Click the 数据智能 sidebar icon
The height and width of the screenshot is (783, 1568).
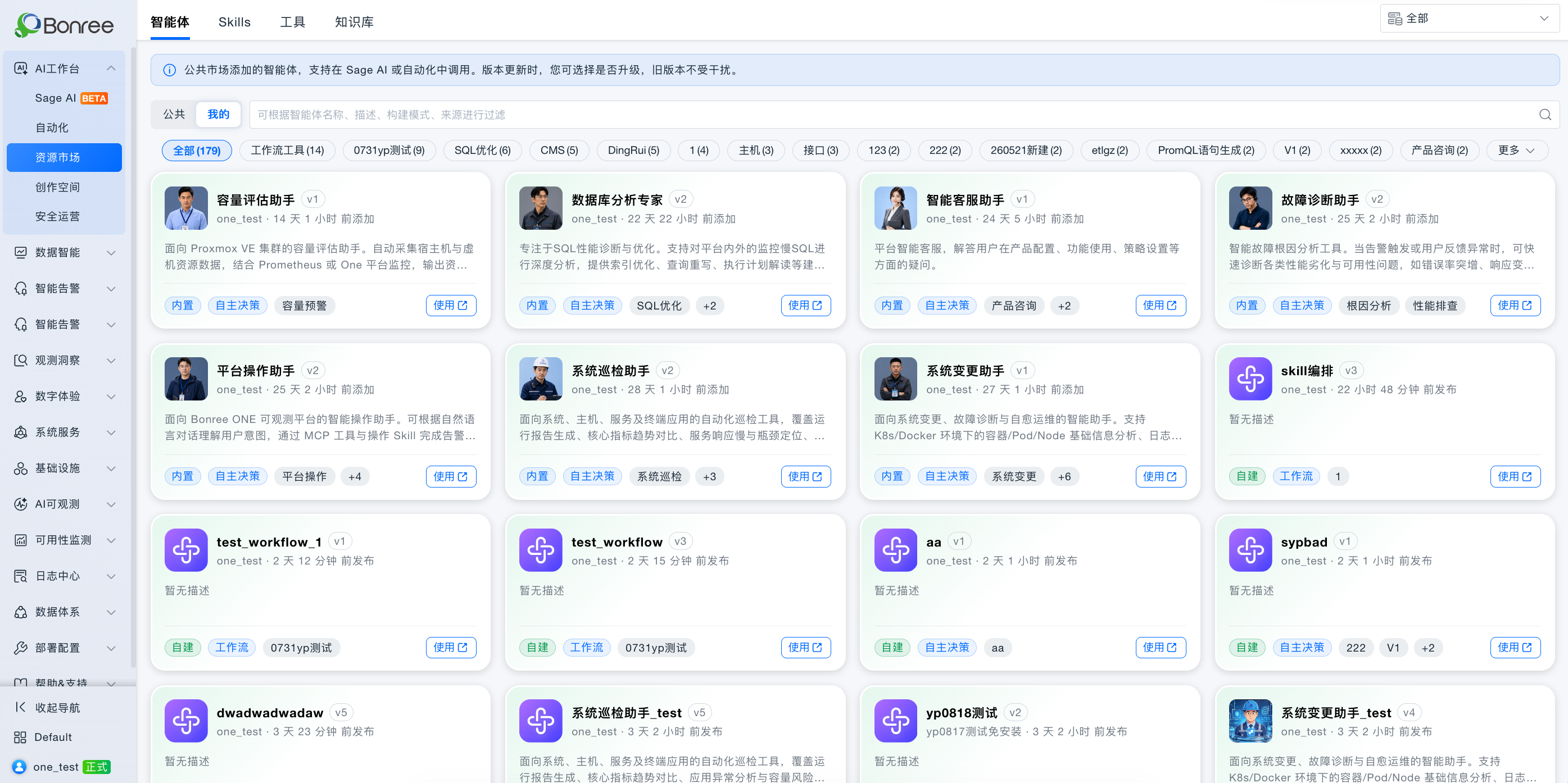pyautogui.click(x=21, y=253)
